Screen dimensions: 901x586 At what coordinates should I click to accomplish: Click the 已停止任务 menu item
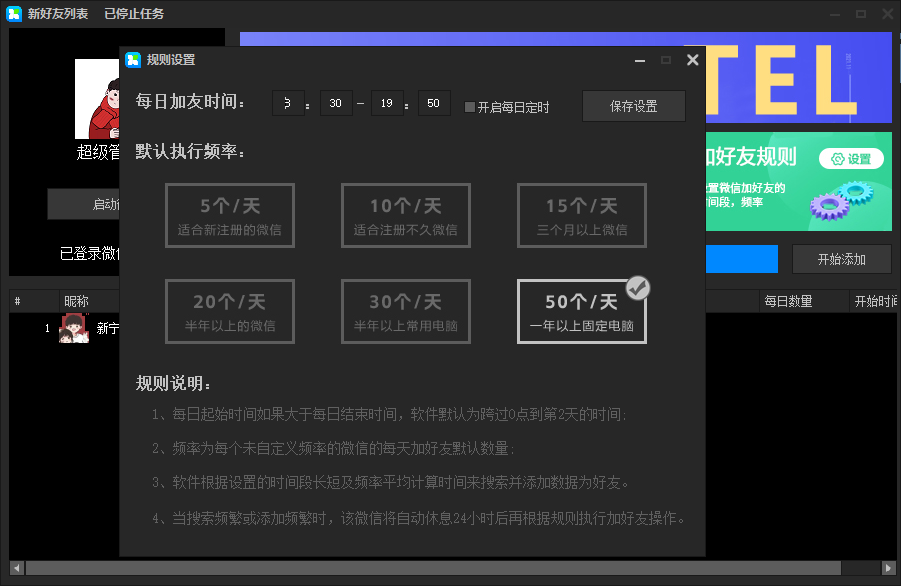132,14
